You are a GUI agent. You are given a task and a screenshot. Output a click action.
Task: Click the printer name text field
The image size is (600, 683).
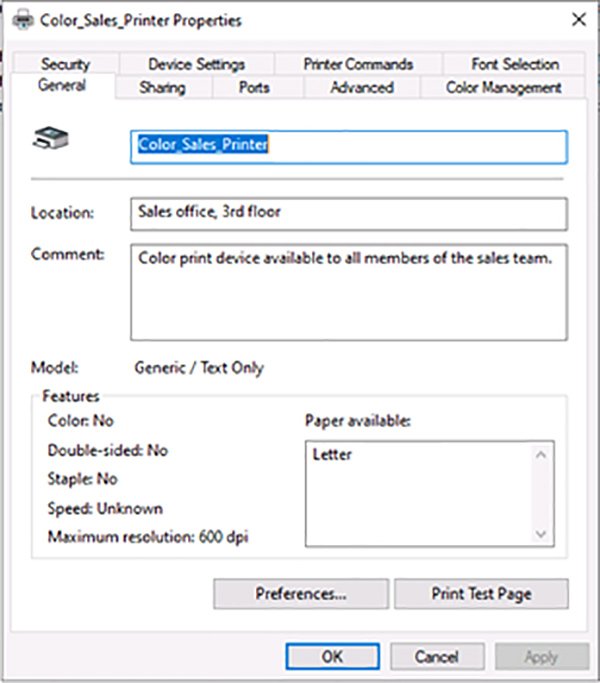click(349, 145)
